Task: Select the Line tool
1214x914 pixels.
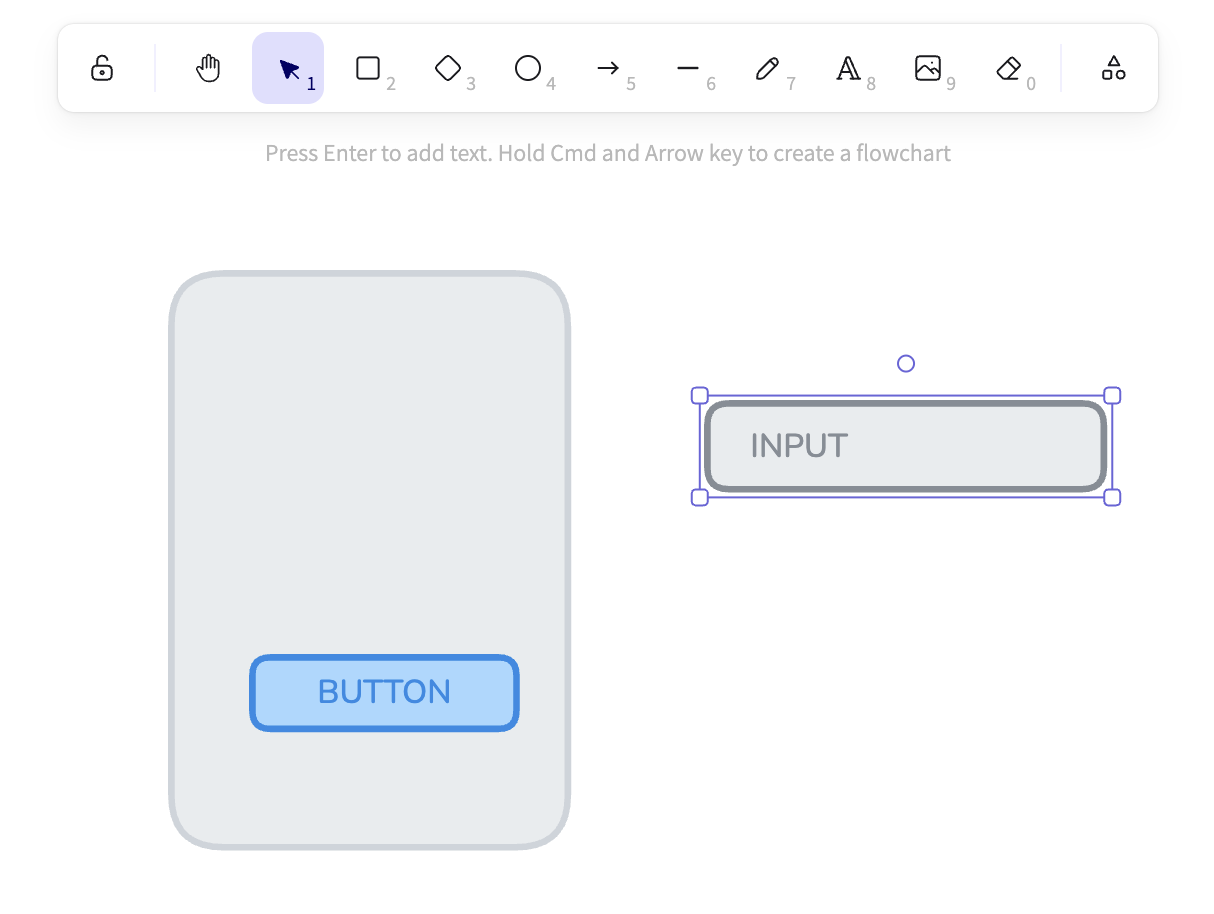Action: [x=688, y=68]
